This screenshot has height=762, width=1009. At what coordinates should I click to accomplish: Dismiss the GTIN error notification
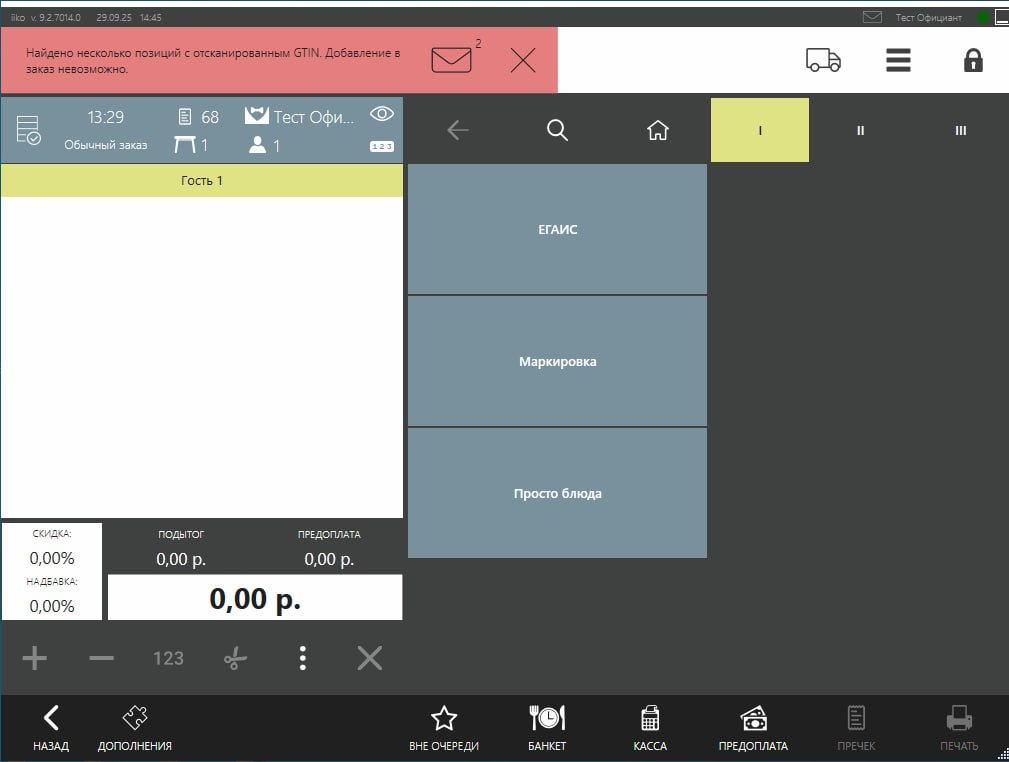point(523,61)
